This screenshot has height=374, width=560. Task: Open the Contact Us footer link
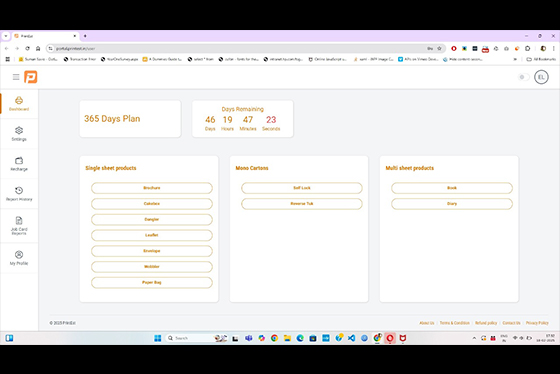point(511,323)
